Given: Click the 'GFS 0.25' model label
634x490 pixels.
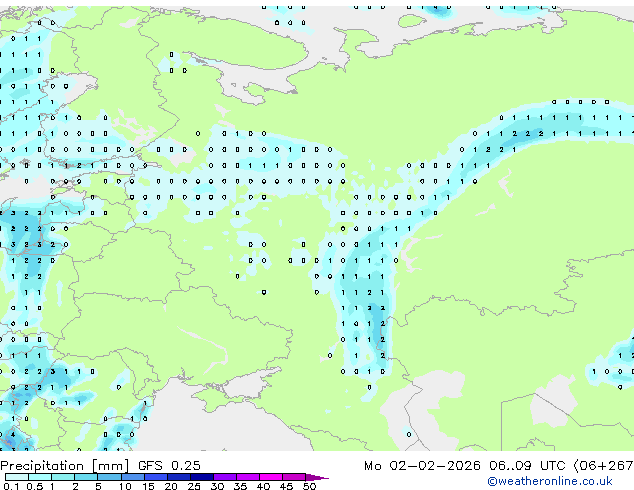Looking at the screenshot, I should [x=169, y=466].
